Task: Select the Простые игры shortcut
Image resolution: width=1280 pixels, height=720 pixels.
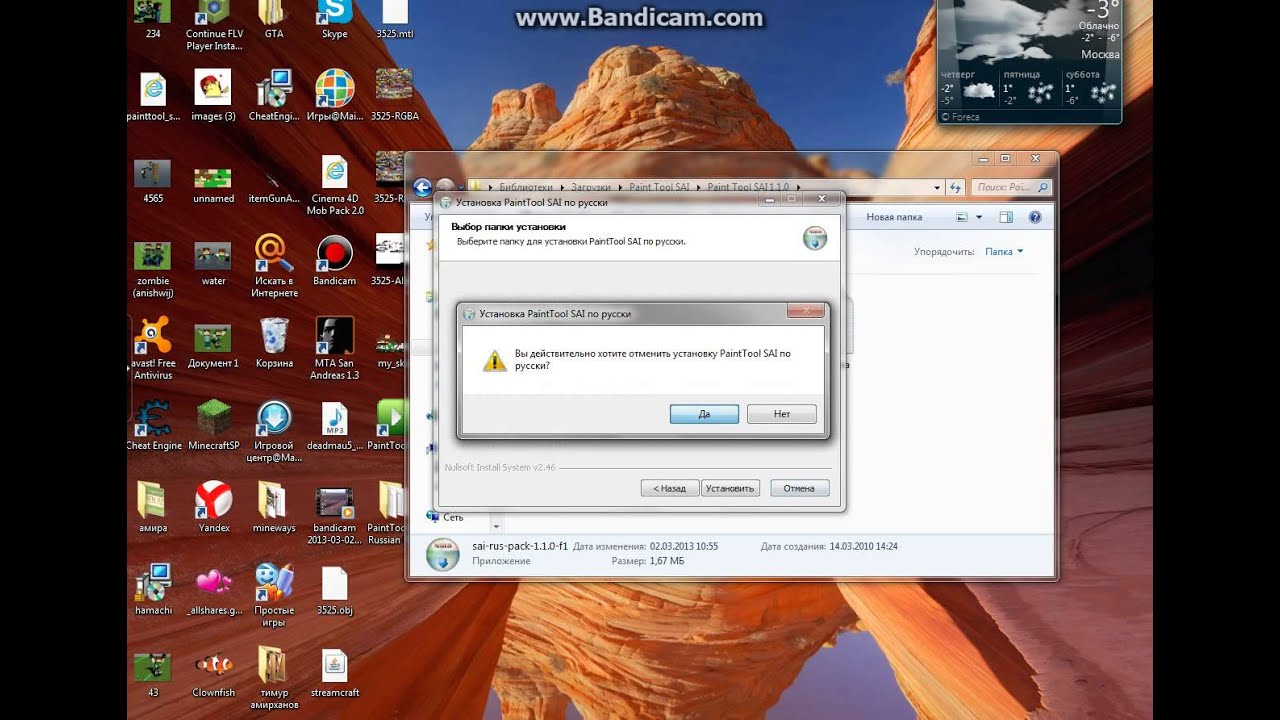Action: tap(274, 595)
